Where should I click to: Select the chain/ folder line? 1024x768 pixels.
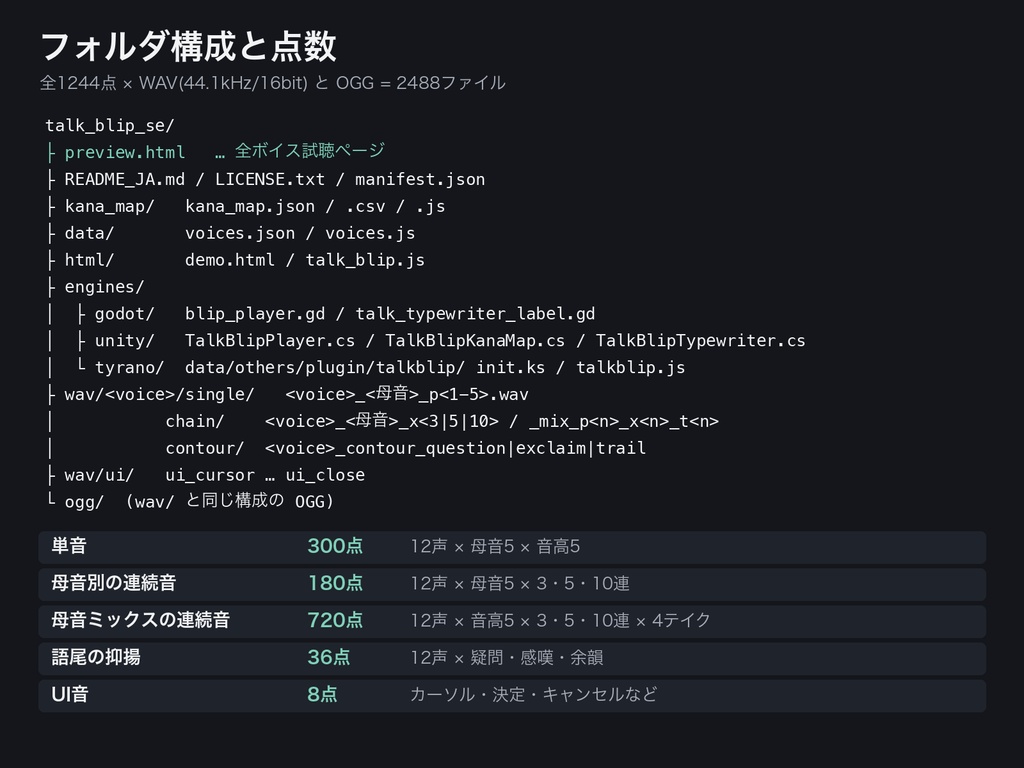[x=195, y=421]
